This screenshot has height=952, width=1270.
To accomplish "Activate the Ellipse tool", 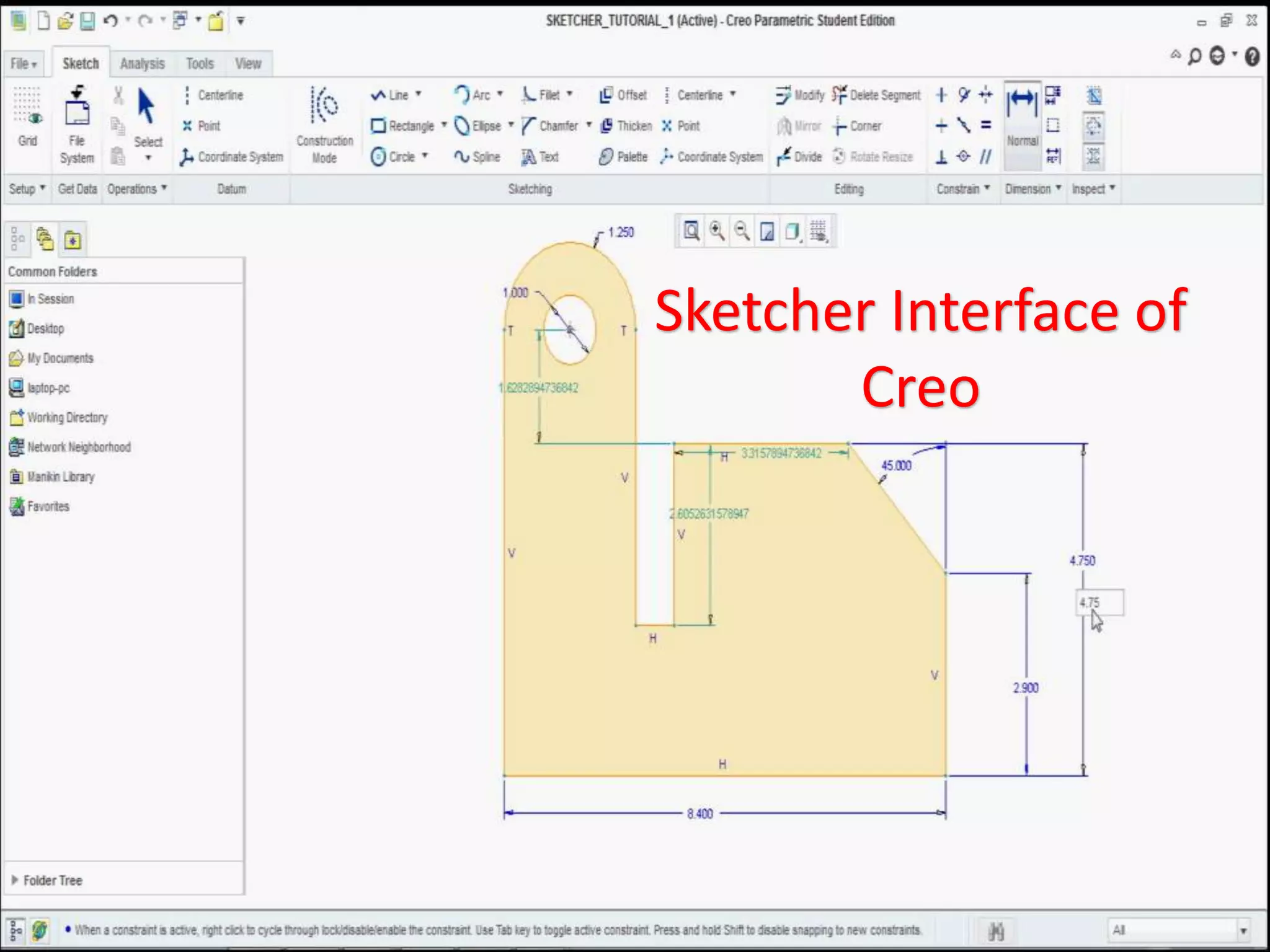I will pyautogui.click(x=477, y=126).
